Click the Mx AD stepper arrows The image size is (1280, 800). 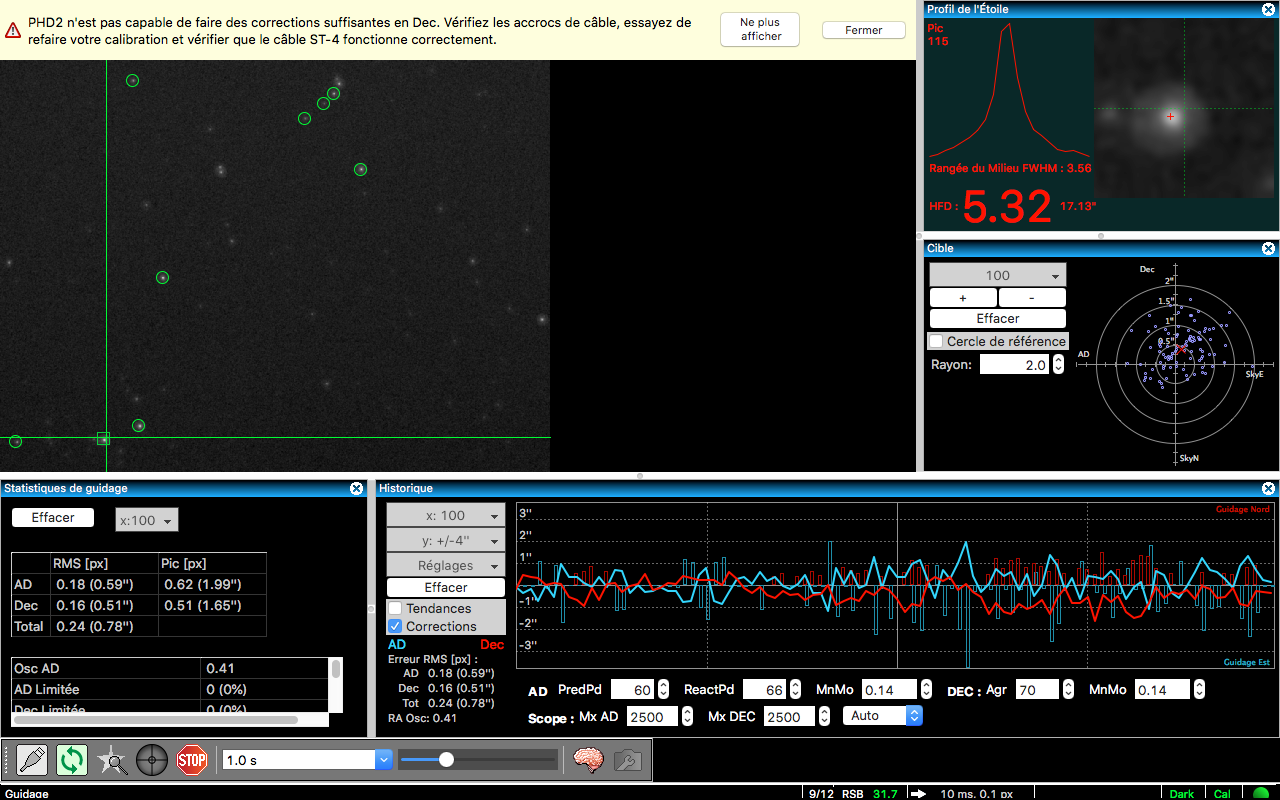(x=688, y=716)
